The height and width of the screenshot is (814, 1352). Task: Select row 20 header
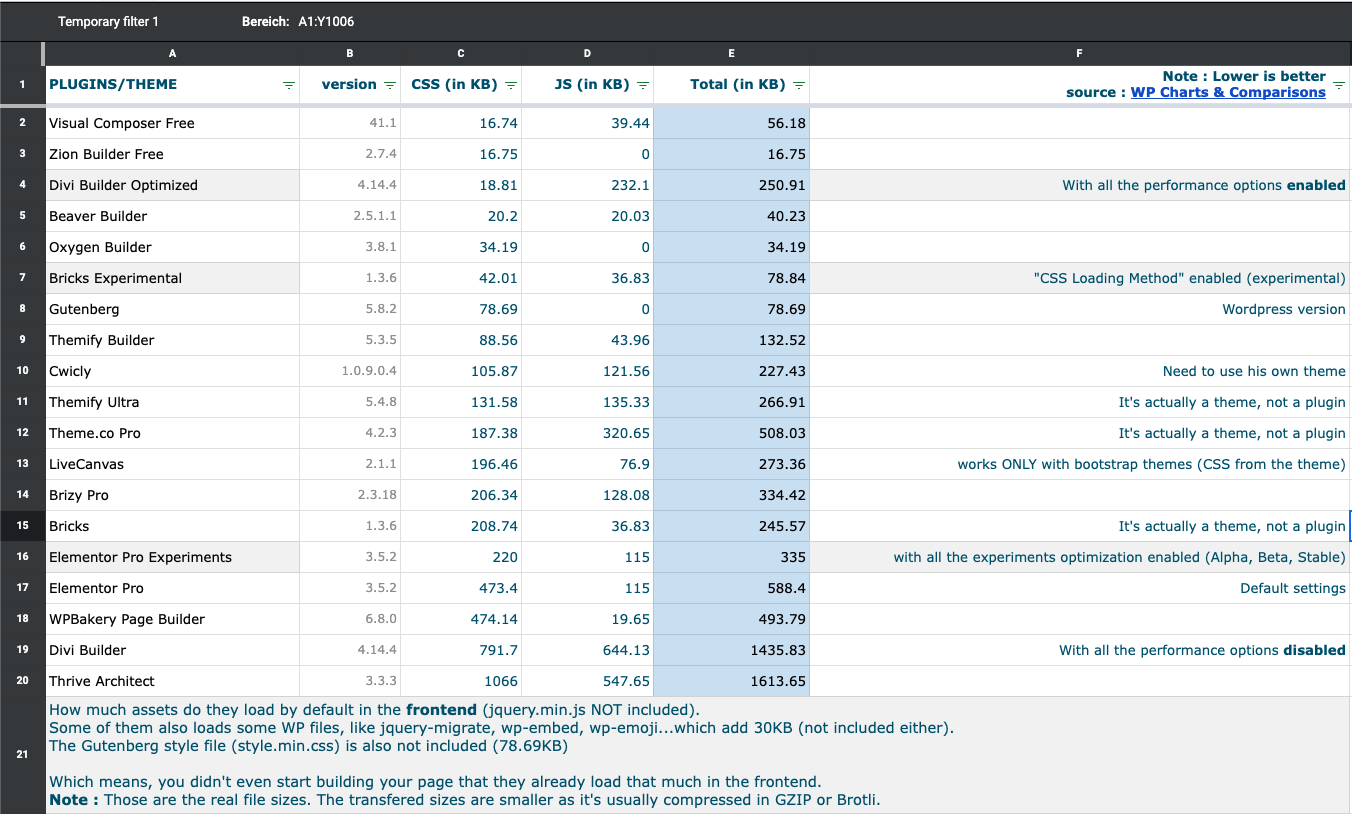pyautogui.click(x=22, y=681)
